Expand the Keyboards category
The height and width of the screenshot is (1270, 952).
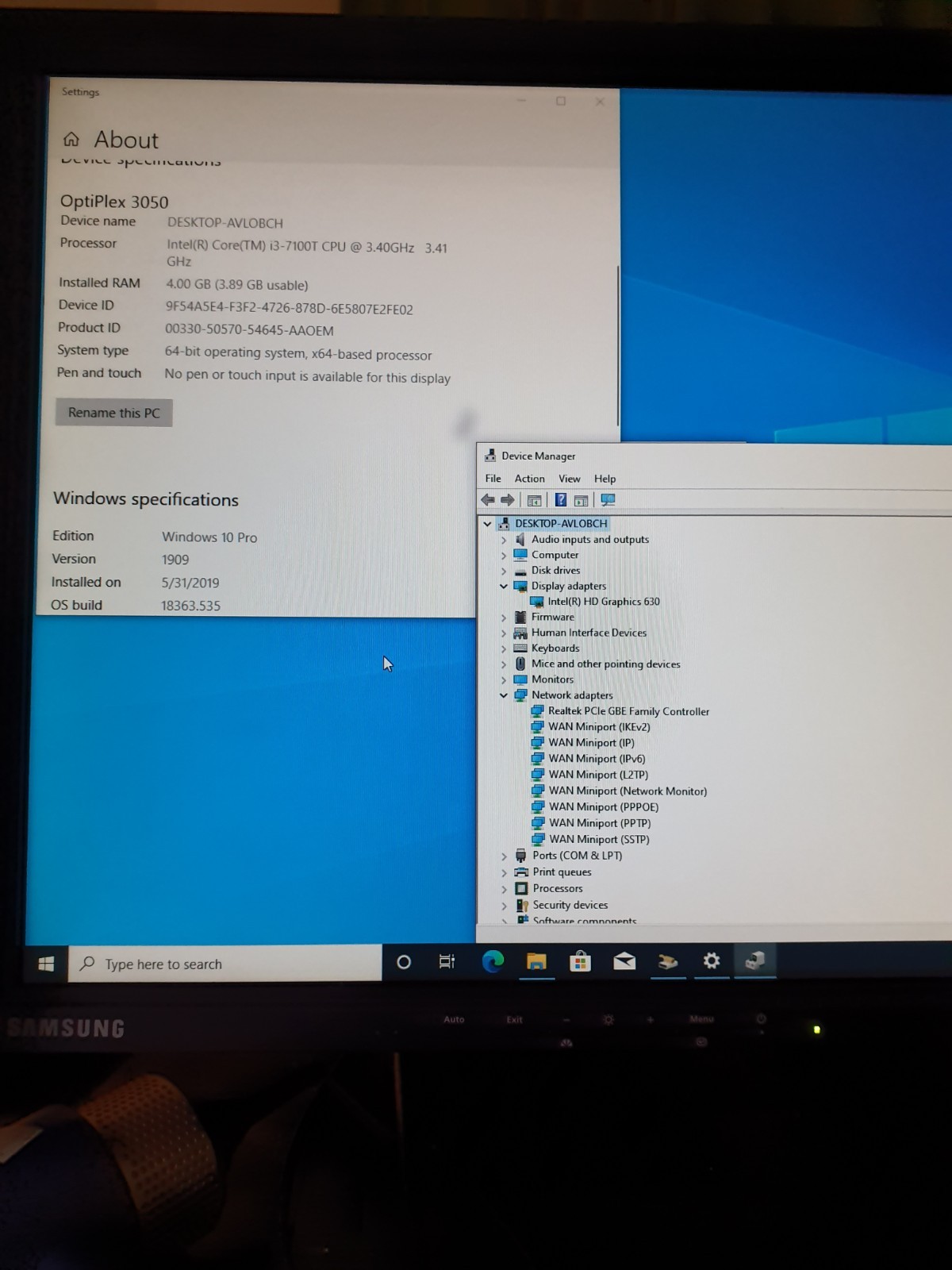coord(504,648)
